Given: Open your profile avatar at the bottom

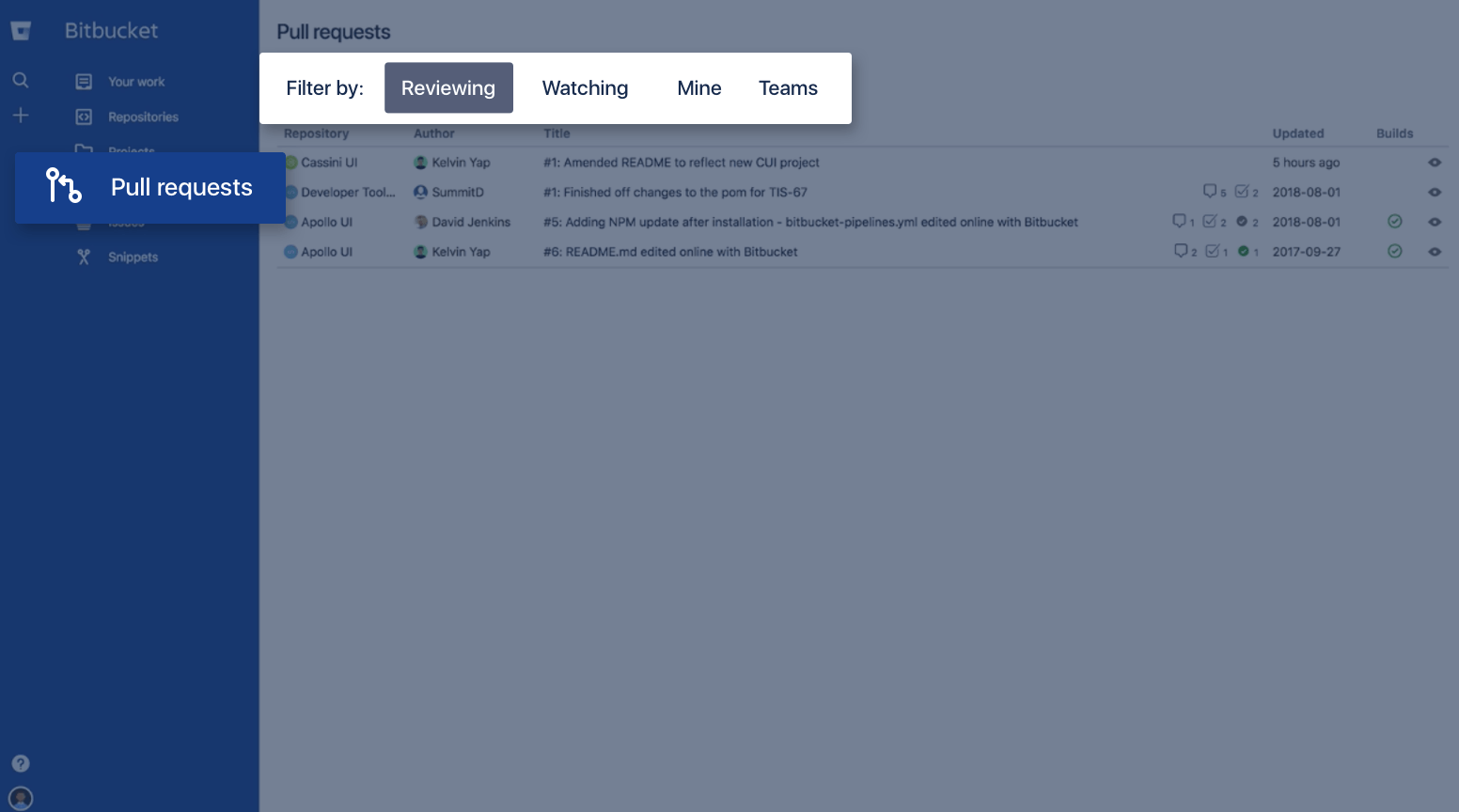Looking at the screenshot, I should pyautogui.click(x=21, y=798).
